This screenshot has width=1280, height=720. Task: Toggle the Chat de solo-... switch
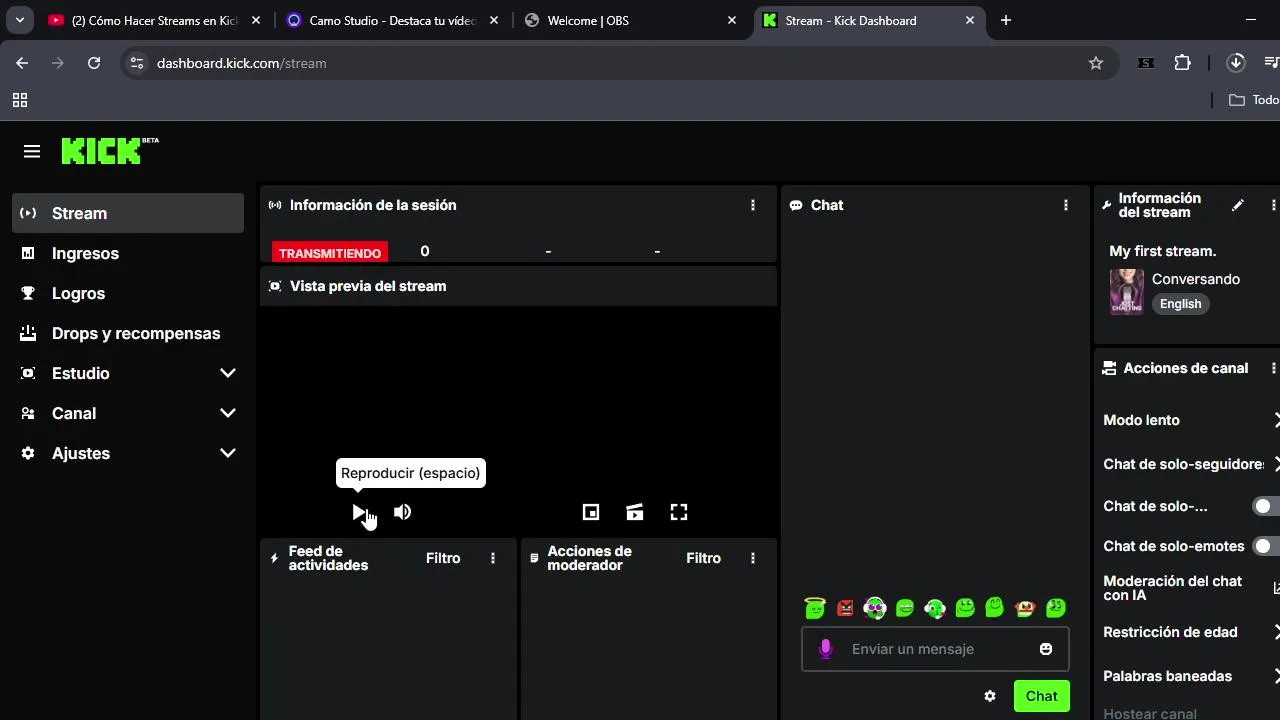(1266, 506)
